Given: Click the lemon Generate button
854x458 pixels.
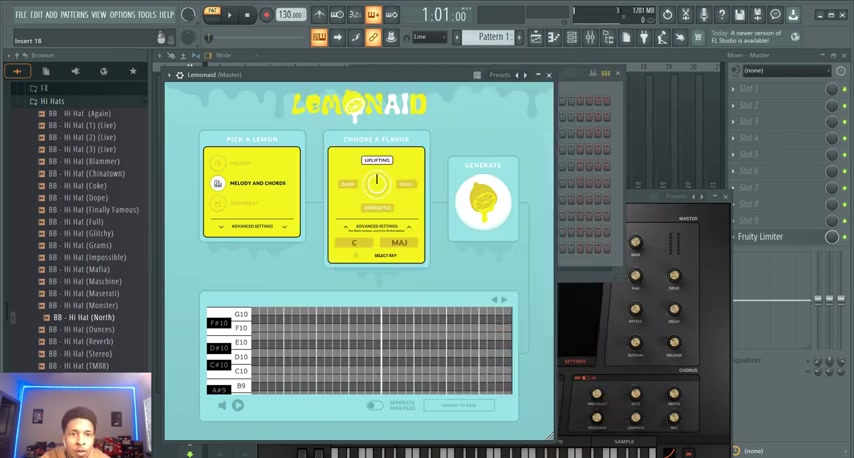Looking at the screenshot, I should coord(483,203).
